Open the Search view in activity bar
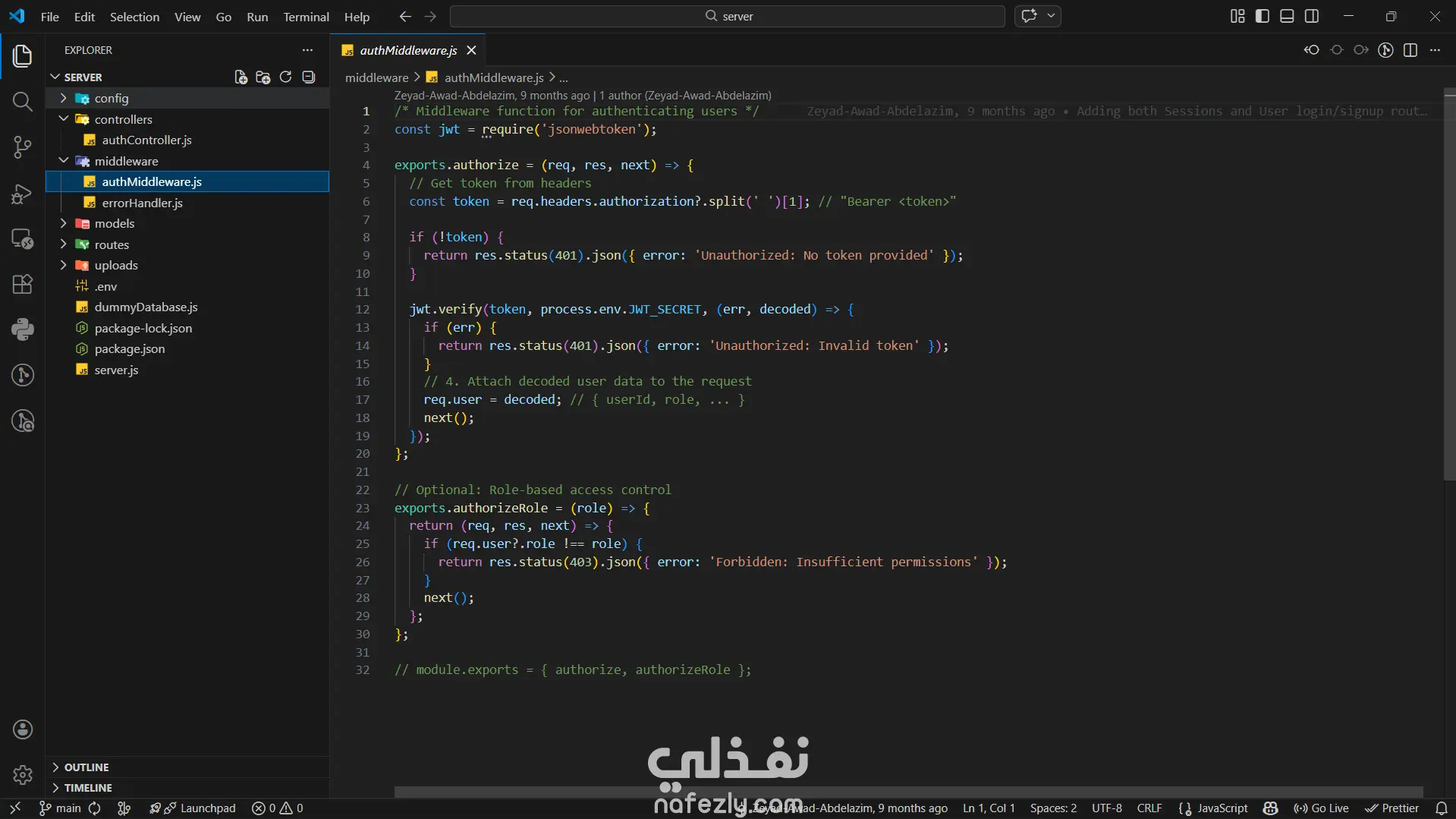Viewport: 1456px width, 819px height. pyautogui.click(x=22, y=101)
